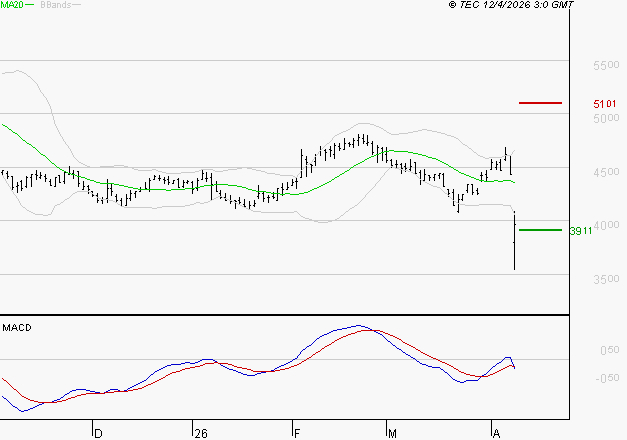Click the green 3911 support value
Screen dimensions: 627x440
581,231
